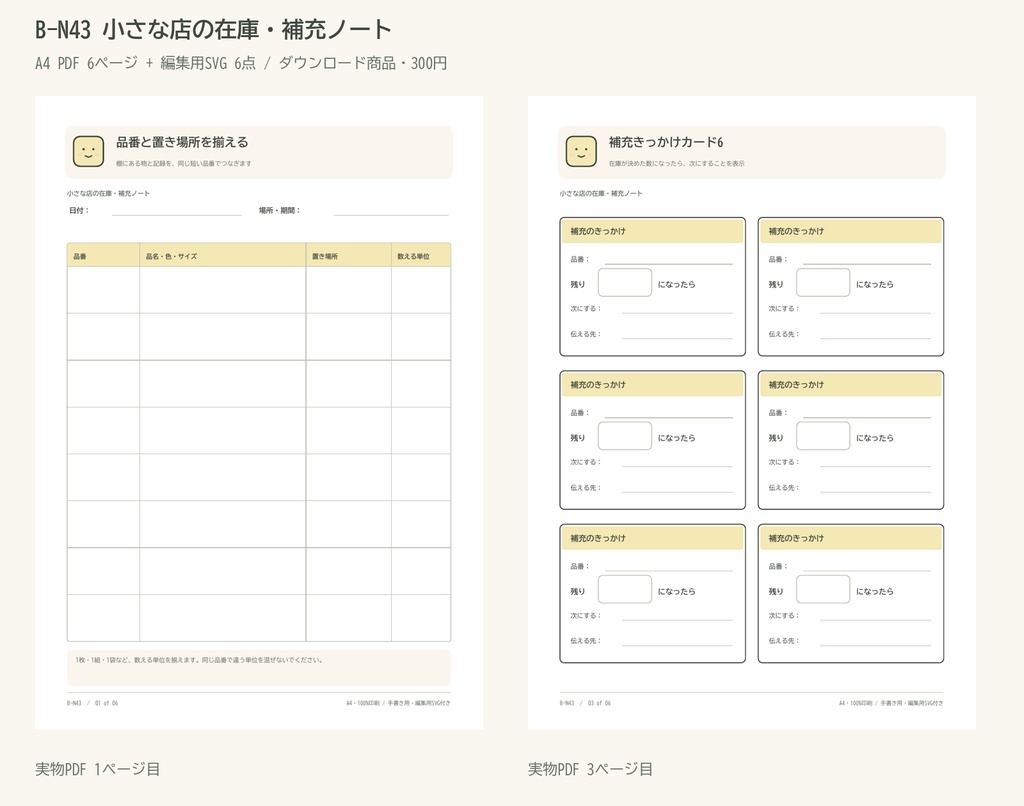The height and width of the screenshot is (806, 1024).
Task: Select the title B-N43 小さな店の在庫・補充ノート
Action: coord(213,29)
